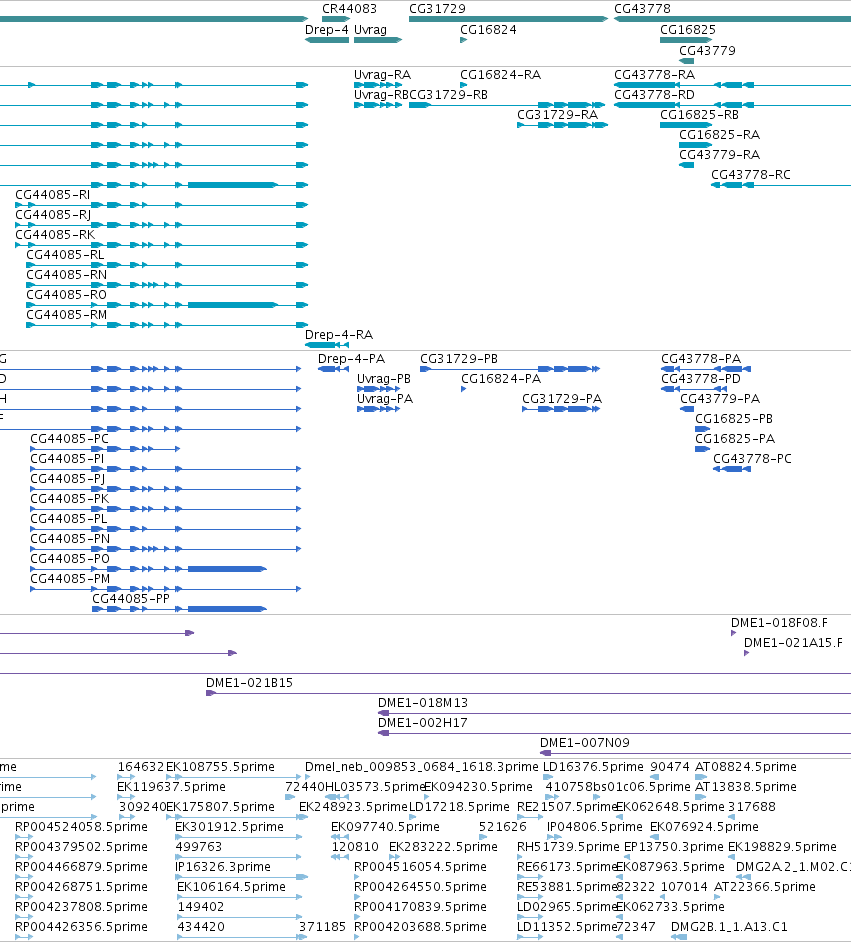Click protein CG16824-PA
This screenshot has width=851, height=942.
(501, 379)
